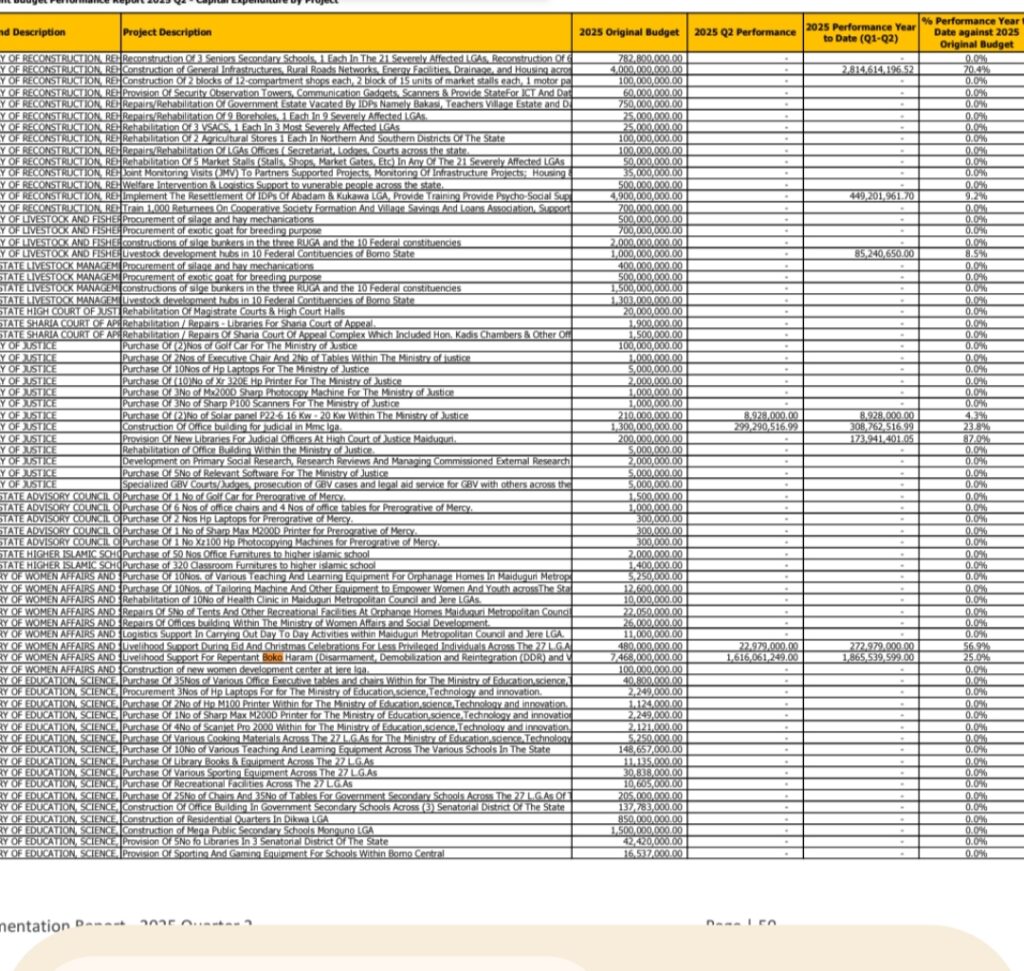Viewport: 1024px width, 971px height.
Task: Click "Construction of Mega Public Secondary Schools Monguno LGA"
Action: pyautogui.click(x=248, y=830)
